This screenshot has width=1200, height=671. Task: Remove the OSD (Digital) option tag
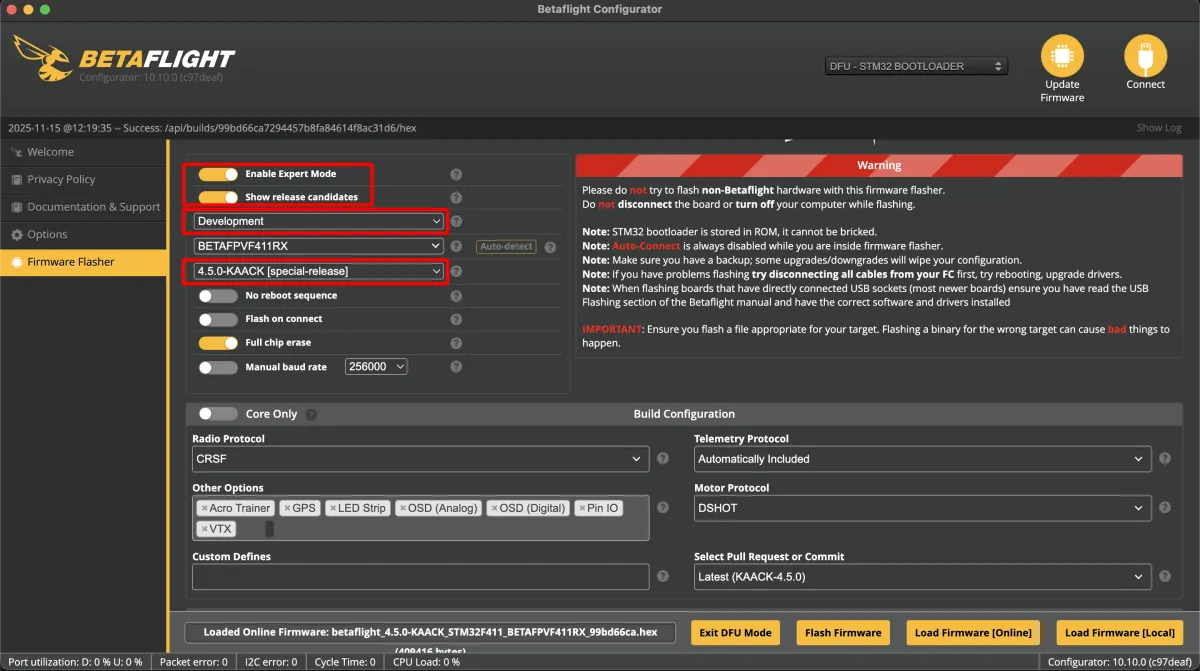click(x=495, y=509)
